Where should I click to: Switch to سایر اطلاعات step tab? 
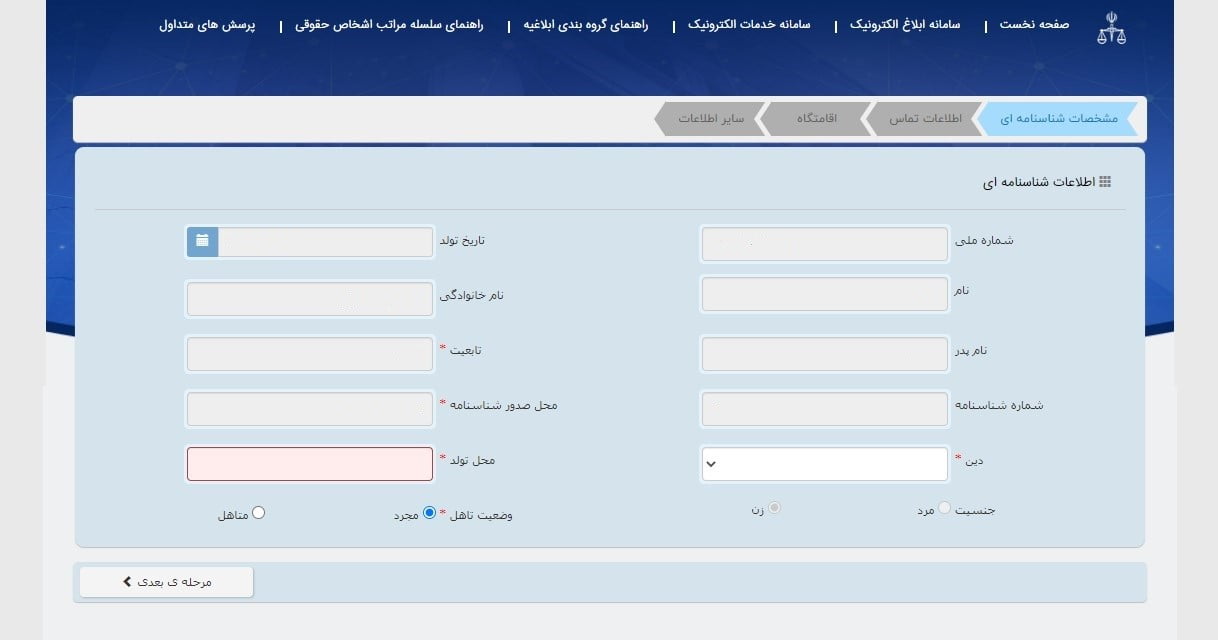click(x=711, y=118)
